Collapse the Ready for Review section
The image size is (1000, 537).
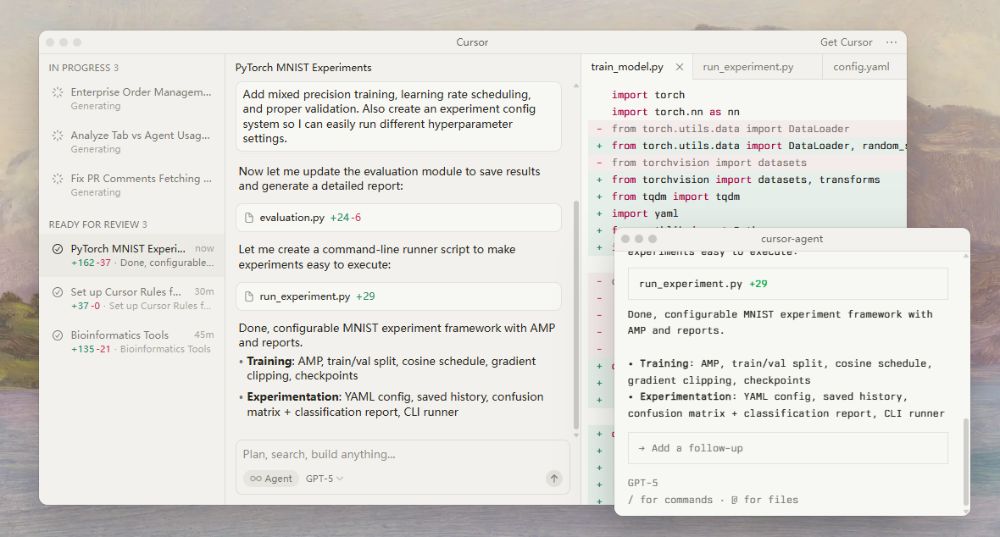(97, 224)
